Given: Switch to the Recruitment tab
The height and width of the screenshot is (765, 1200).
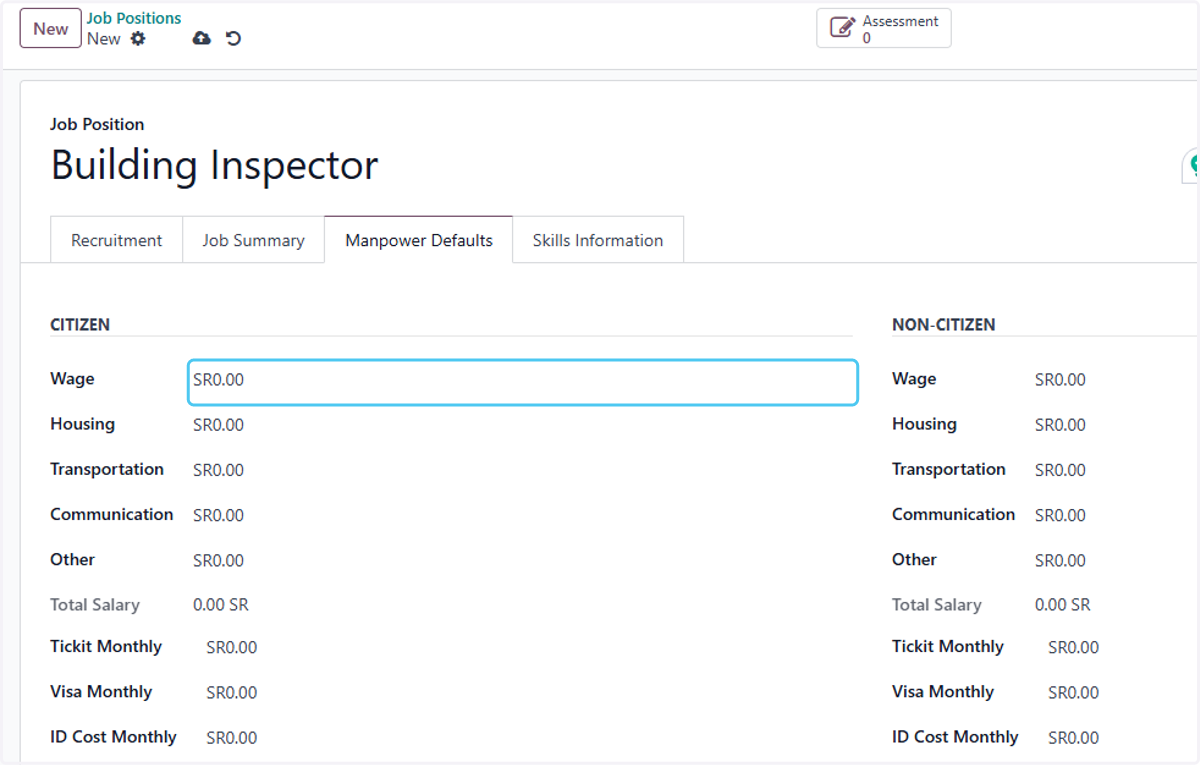Looking at the screenshot, I should point(116,240).
